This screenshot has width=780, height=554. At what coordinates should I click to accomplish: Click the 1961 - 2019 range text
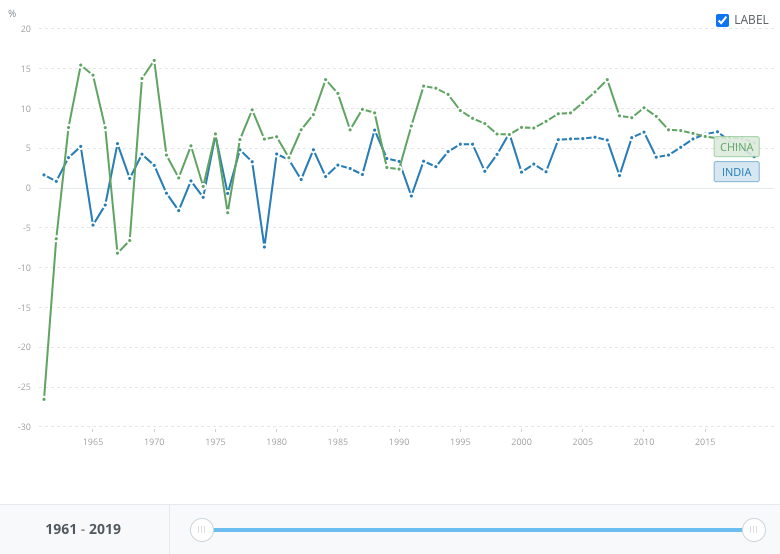point(83,529)
